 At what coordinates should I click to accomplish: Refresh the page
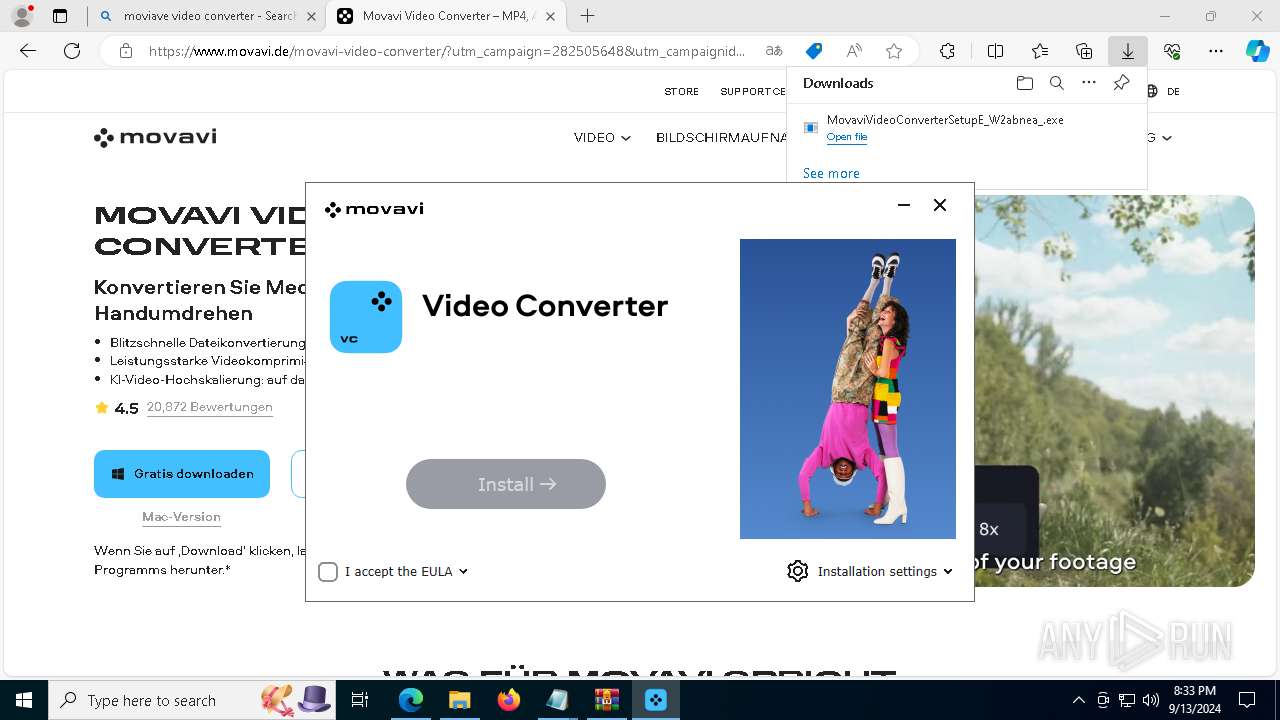72,51
